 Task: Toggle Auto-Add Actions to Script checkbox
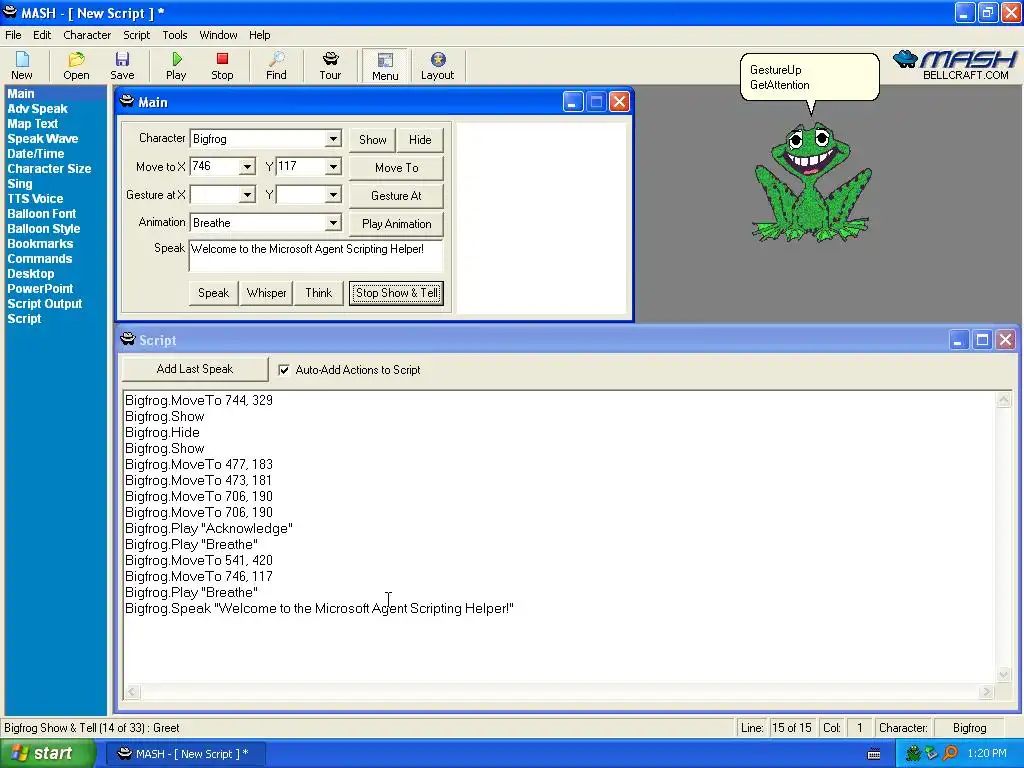click(284, 370)
